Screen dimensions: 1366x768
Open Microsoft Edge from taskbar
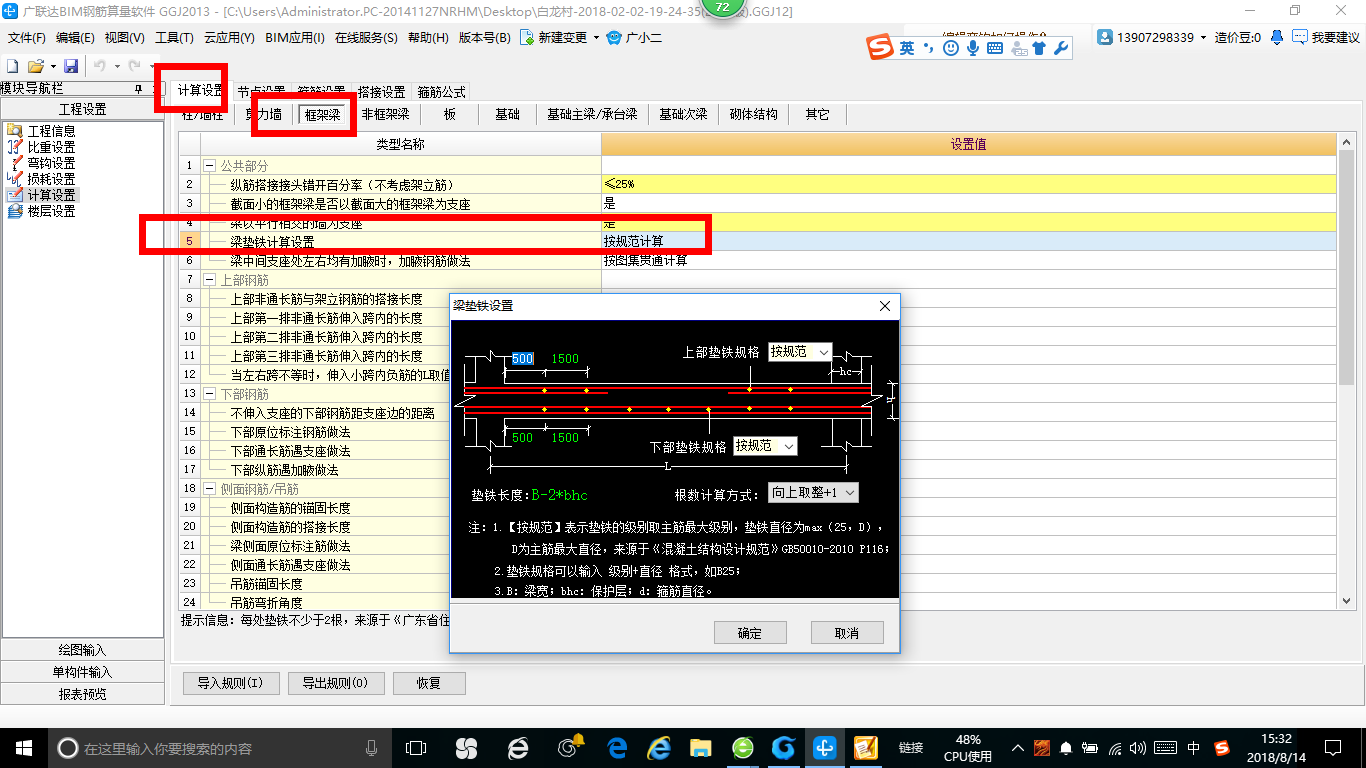point(617,747)
